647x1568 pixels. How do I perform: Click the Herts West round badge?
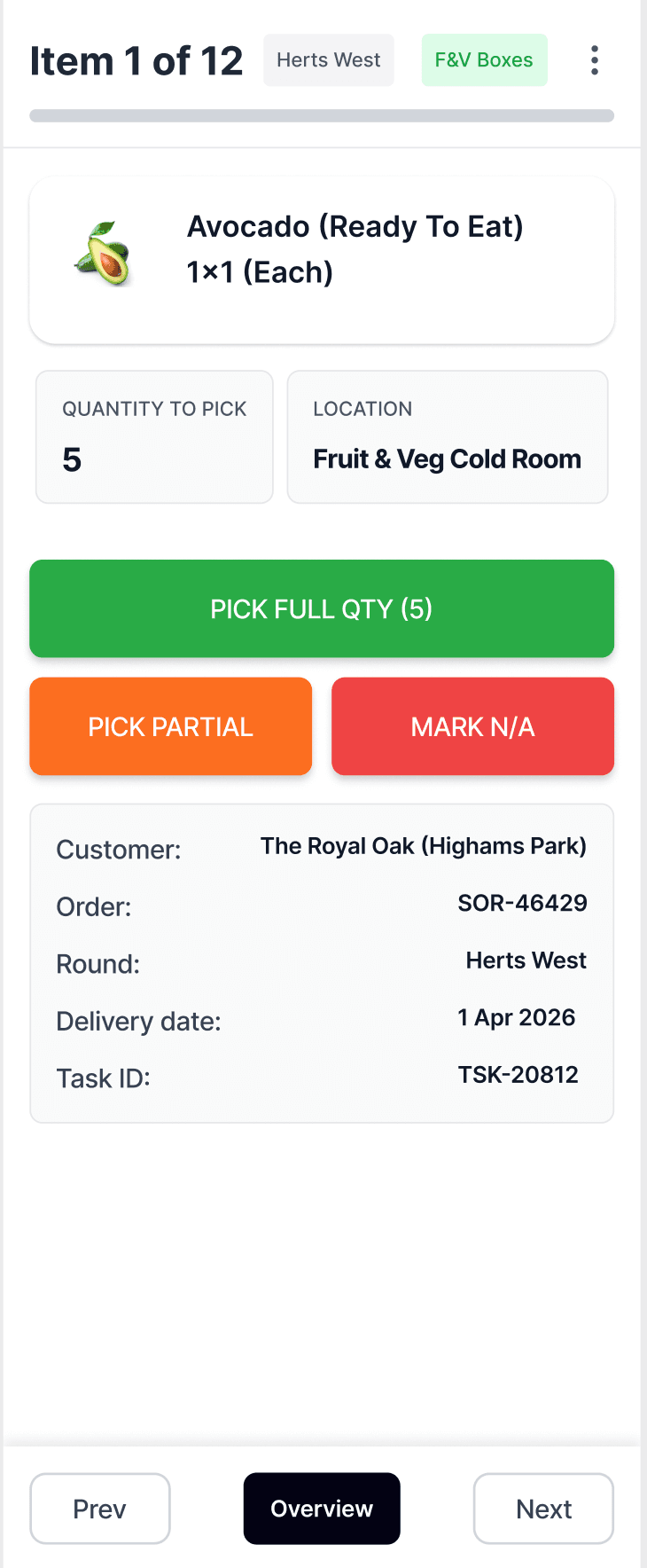click(329, 60)
